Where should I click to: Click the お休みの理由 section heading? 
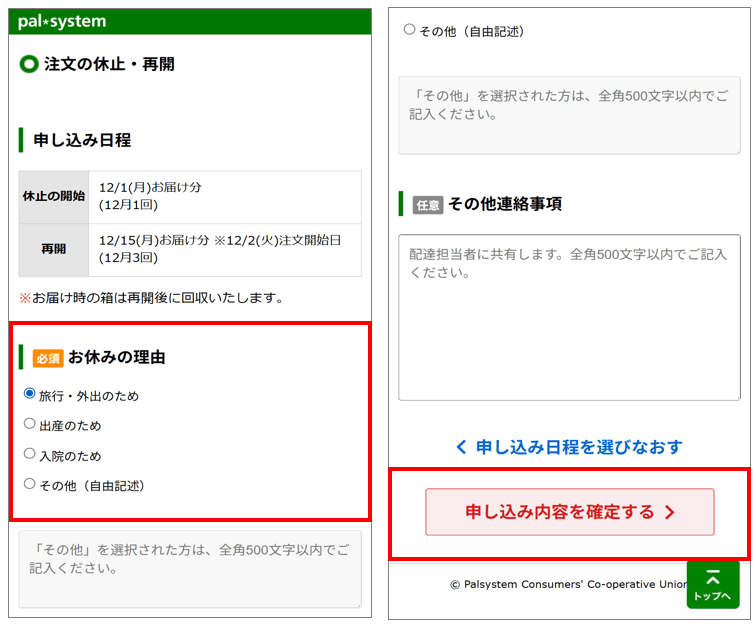[116, 357]
